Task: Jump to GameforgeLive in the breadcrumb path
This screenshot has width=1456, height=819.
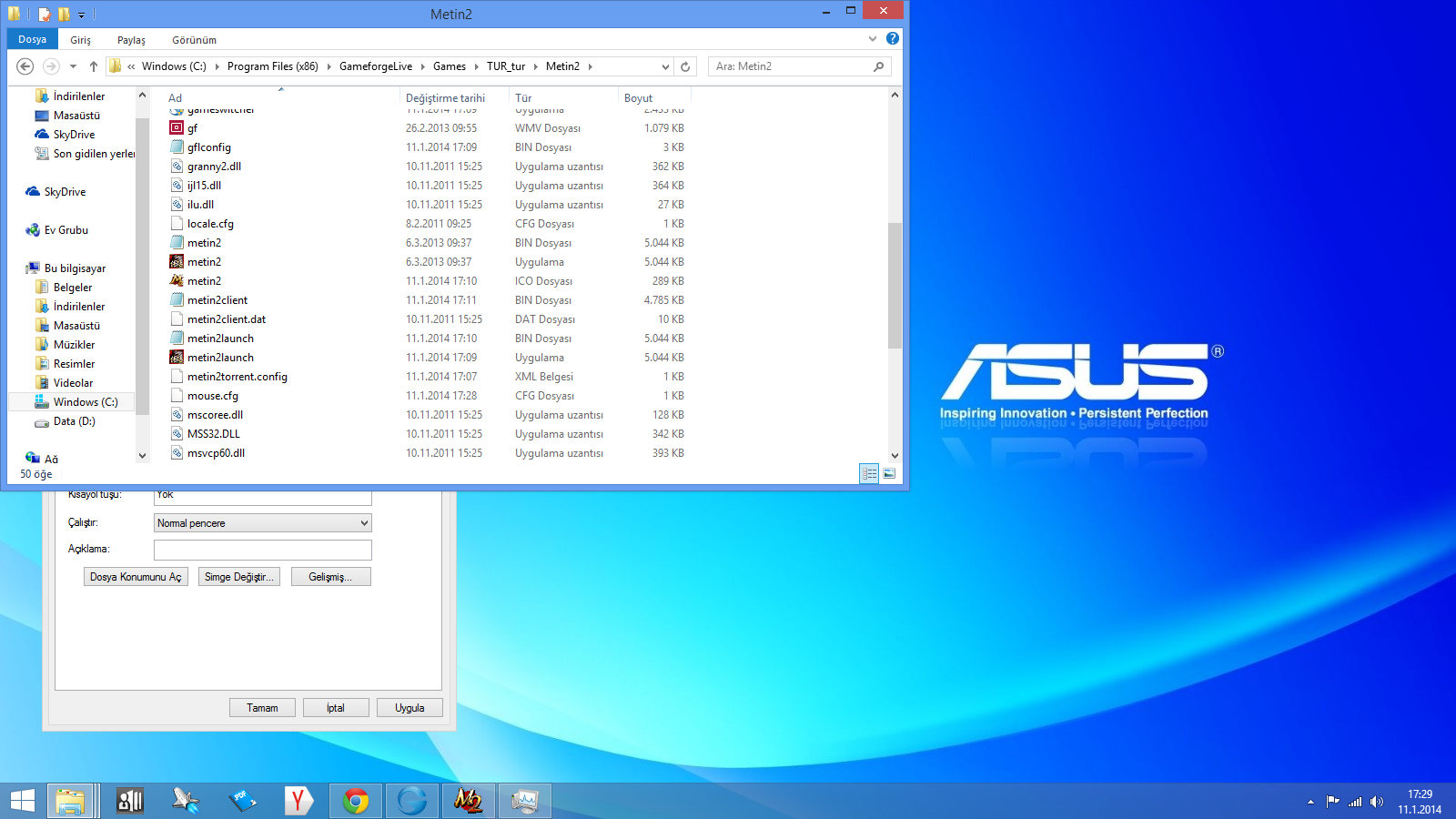Action: pyautogui.click(x=376, y=66)
